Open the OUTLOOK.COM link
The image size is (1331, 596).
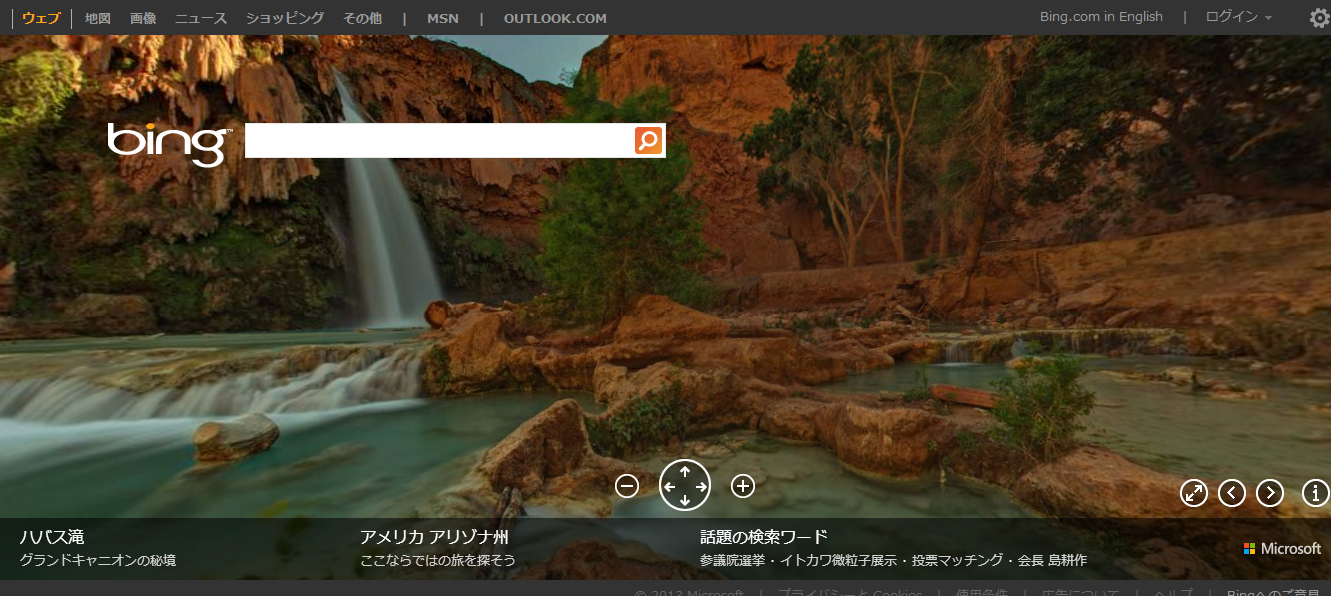coord(555,18)
